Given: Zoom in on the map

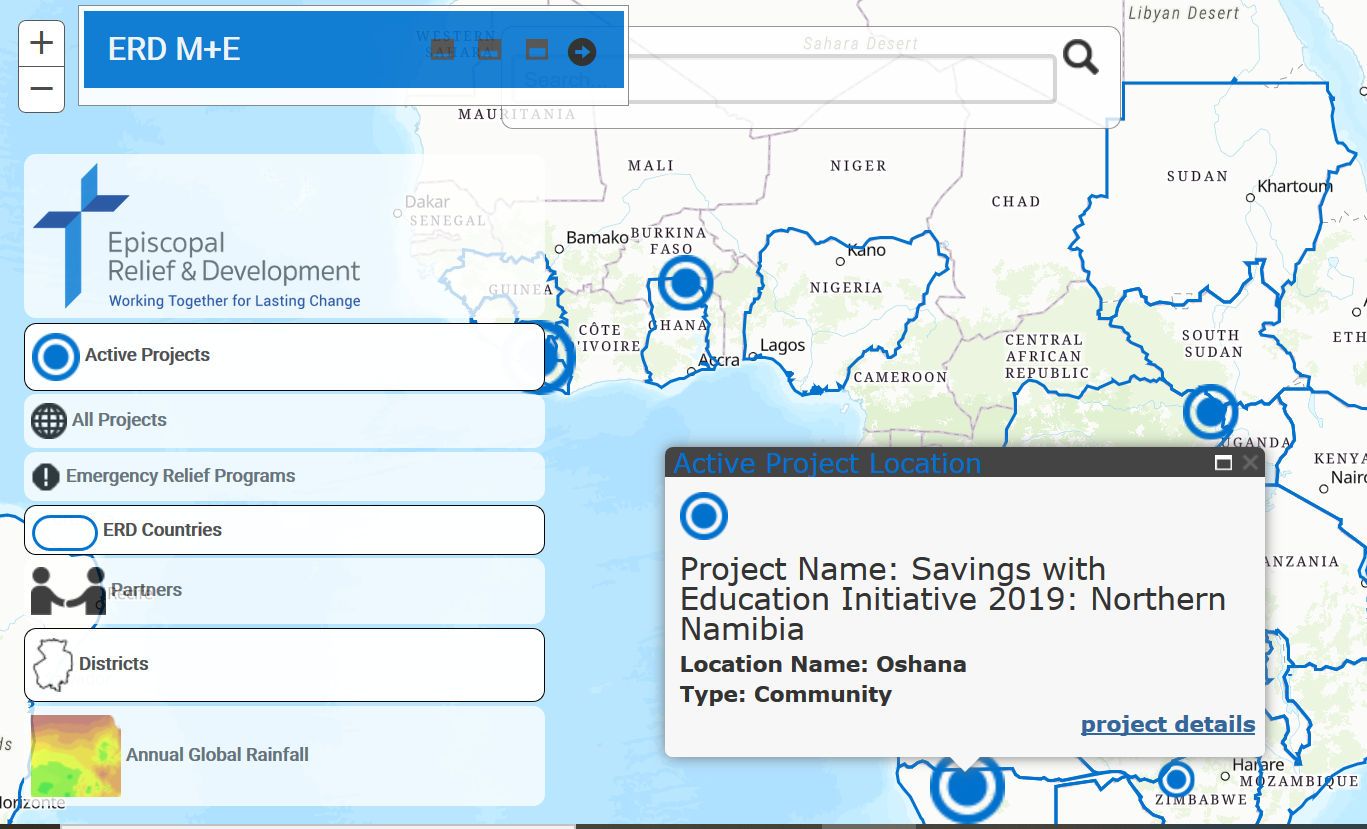Looking at the screenshot, I should (41, 44).
